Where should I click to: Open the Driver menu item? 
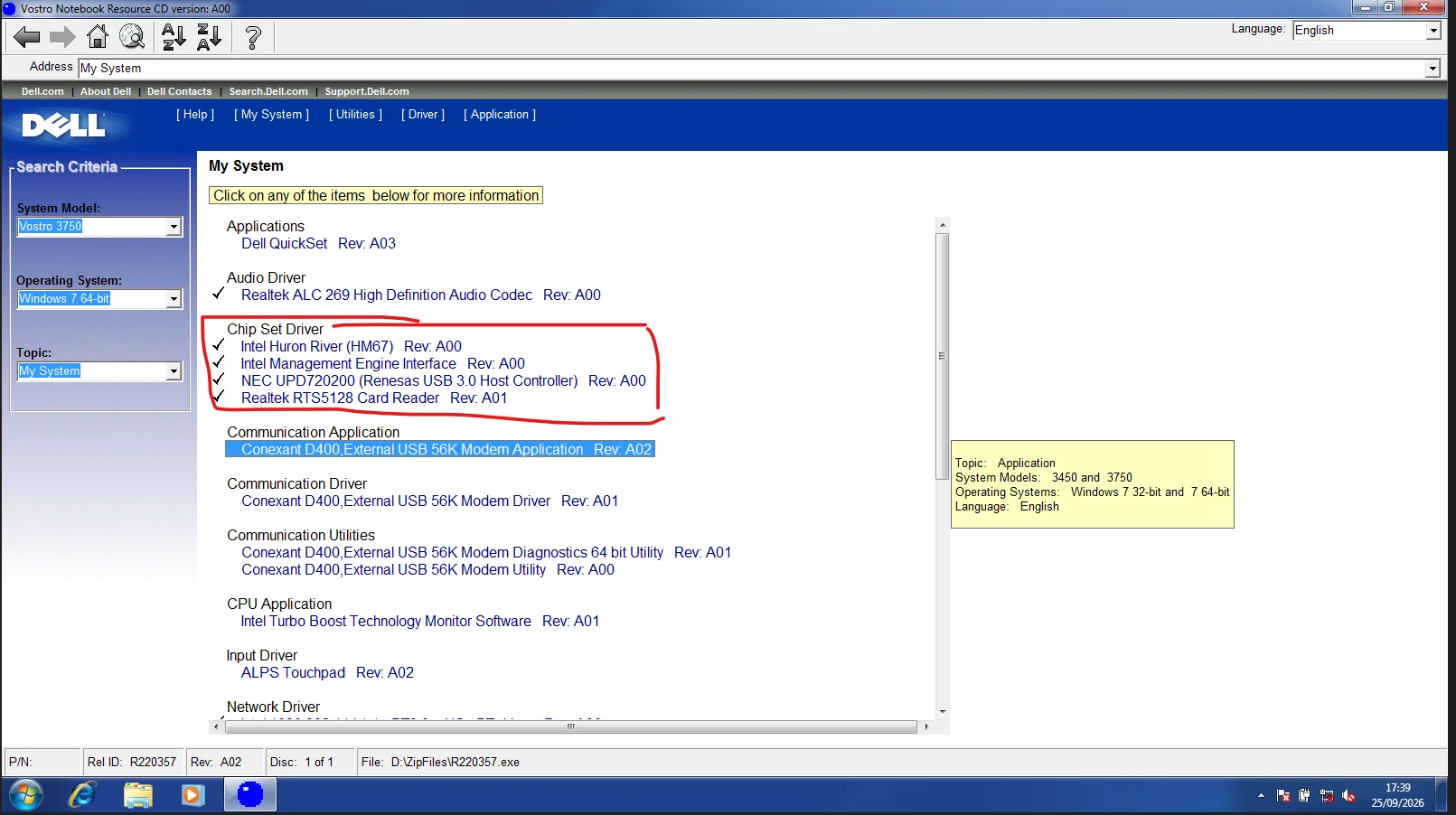click(x=423, y=115)
